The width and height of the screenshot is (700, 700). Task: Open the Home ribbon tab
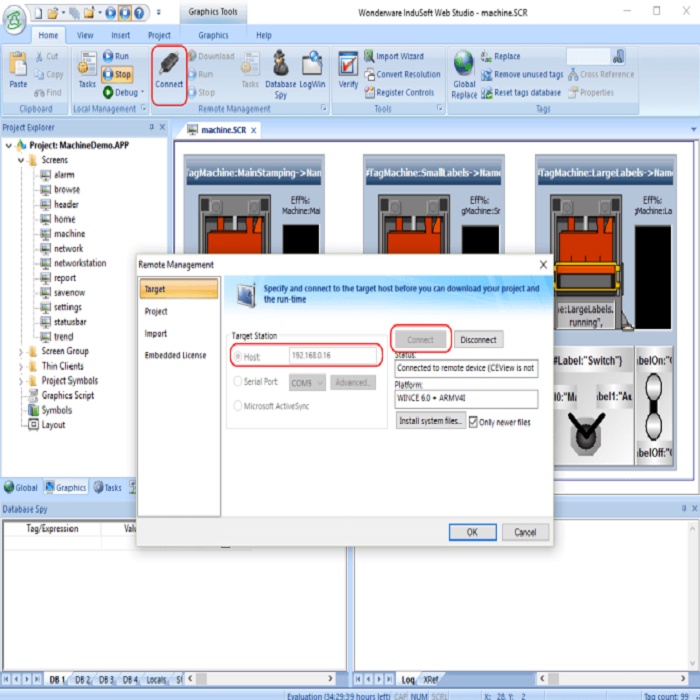pos(48,35)
